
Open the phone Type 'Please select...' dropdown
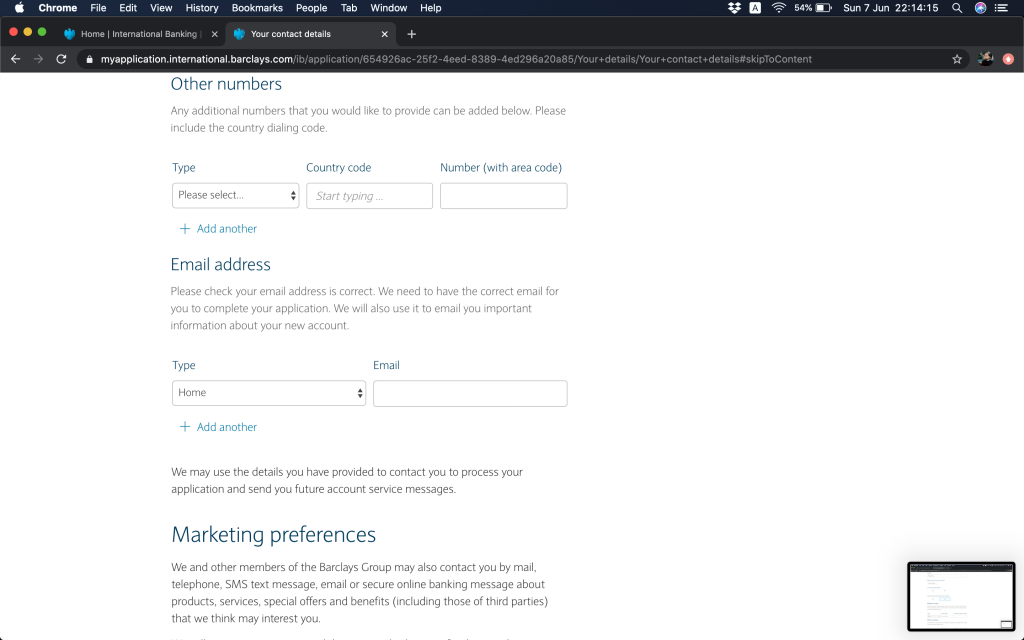235,195
